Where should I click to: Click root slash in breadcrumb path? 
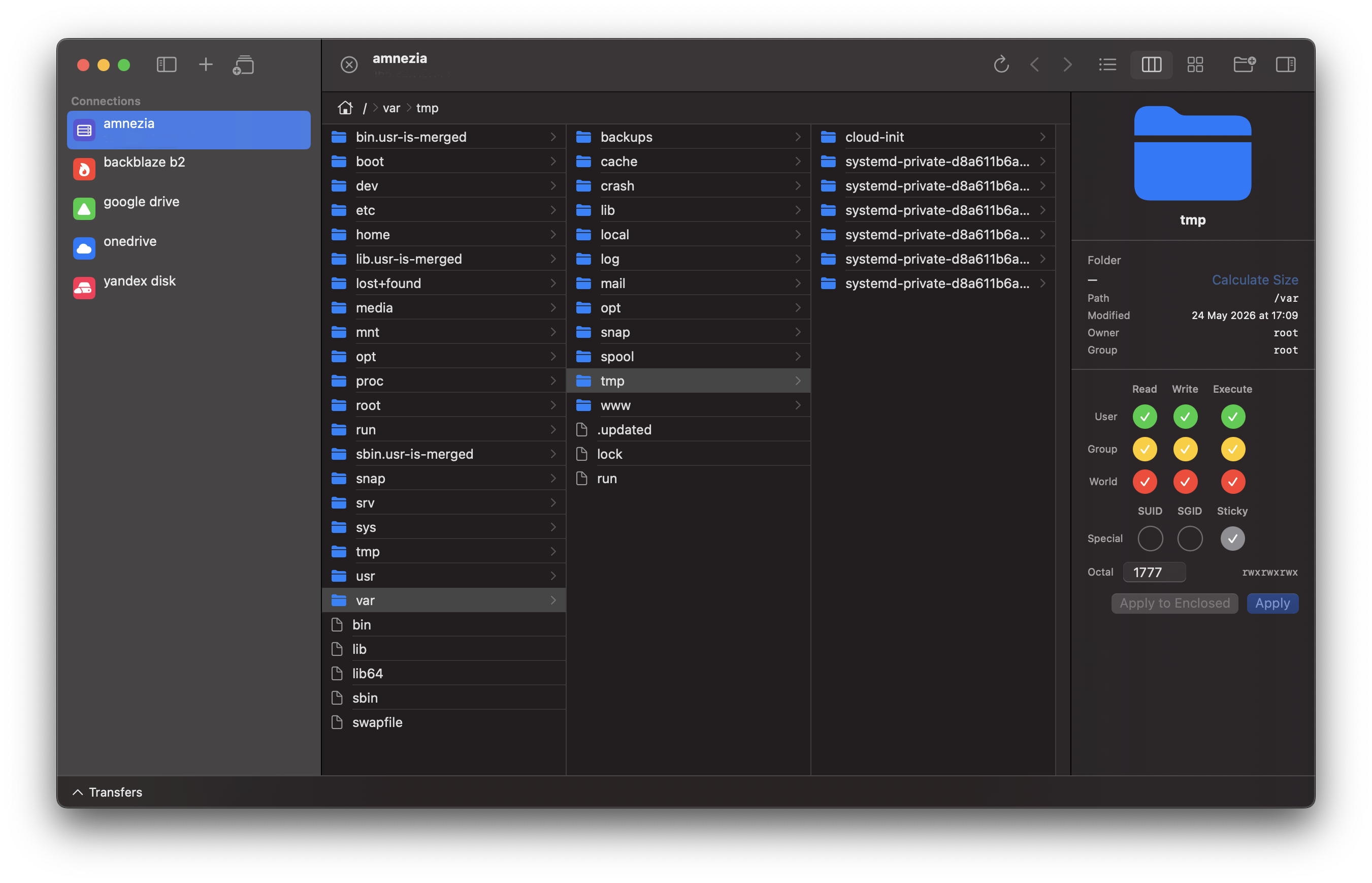(x=365, y=108)
